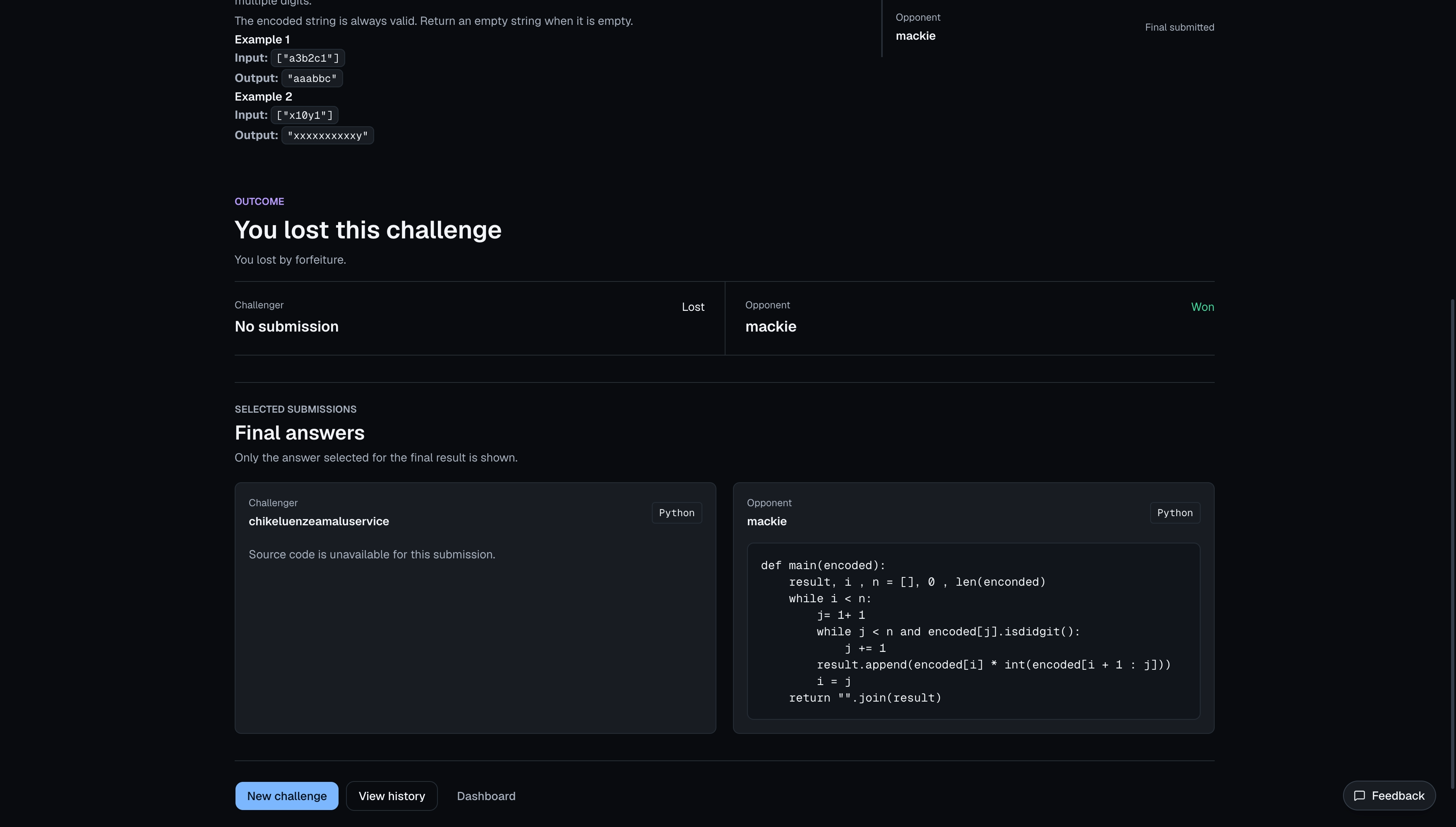The width and height of the screenshot is (1456, 827).
Task: Open View history
Action: coord(392,796)
